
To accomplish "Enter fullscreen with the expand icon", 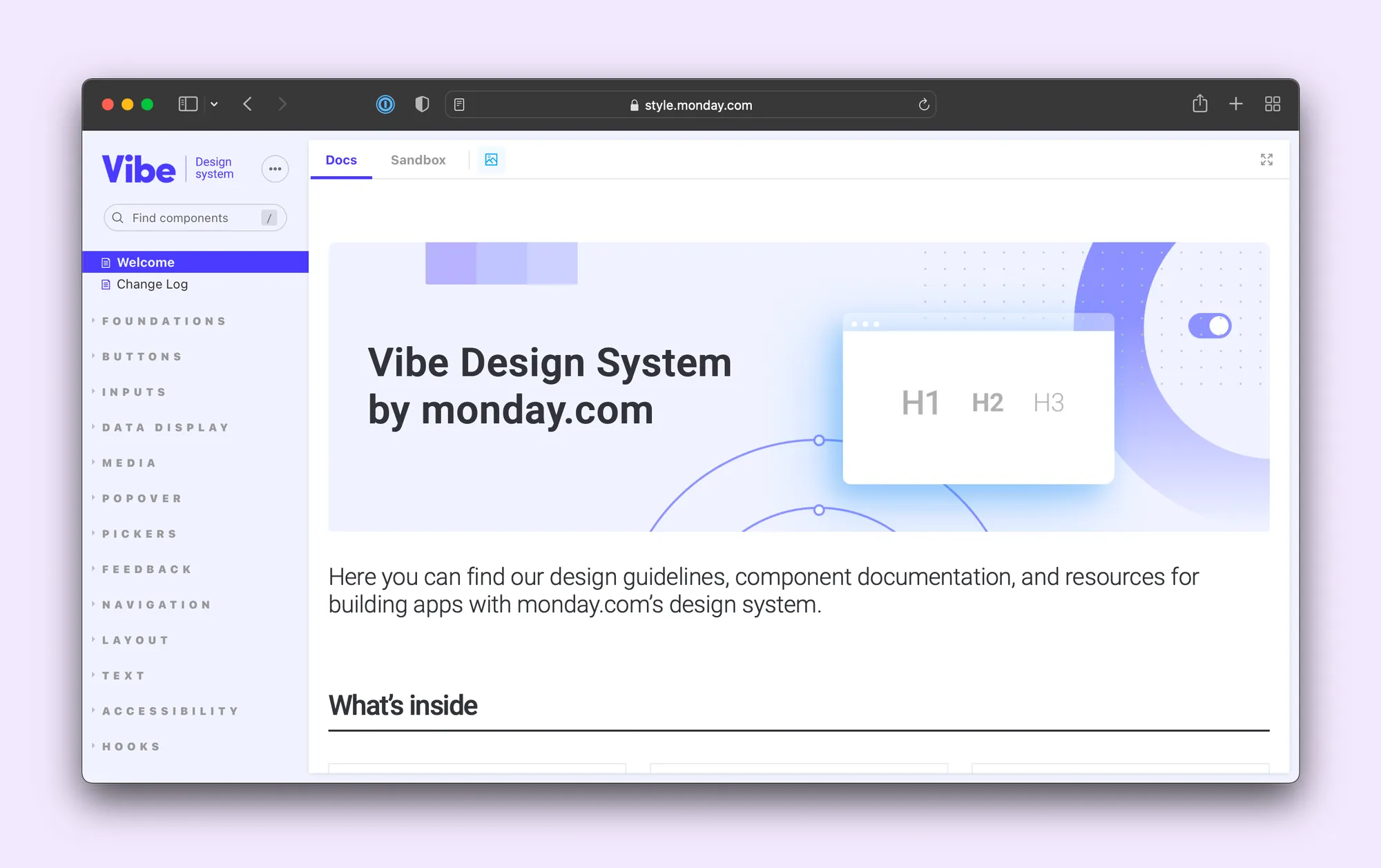I will point(1266,160).
